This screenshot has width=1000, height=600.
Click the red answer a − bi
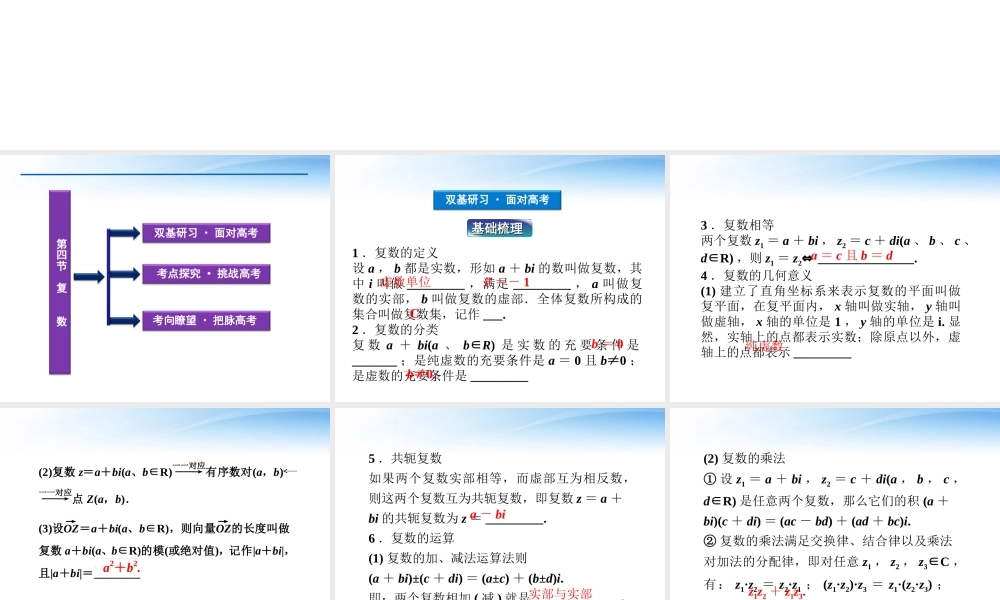488,515
